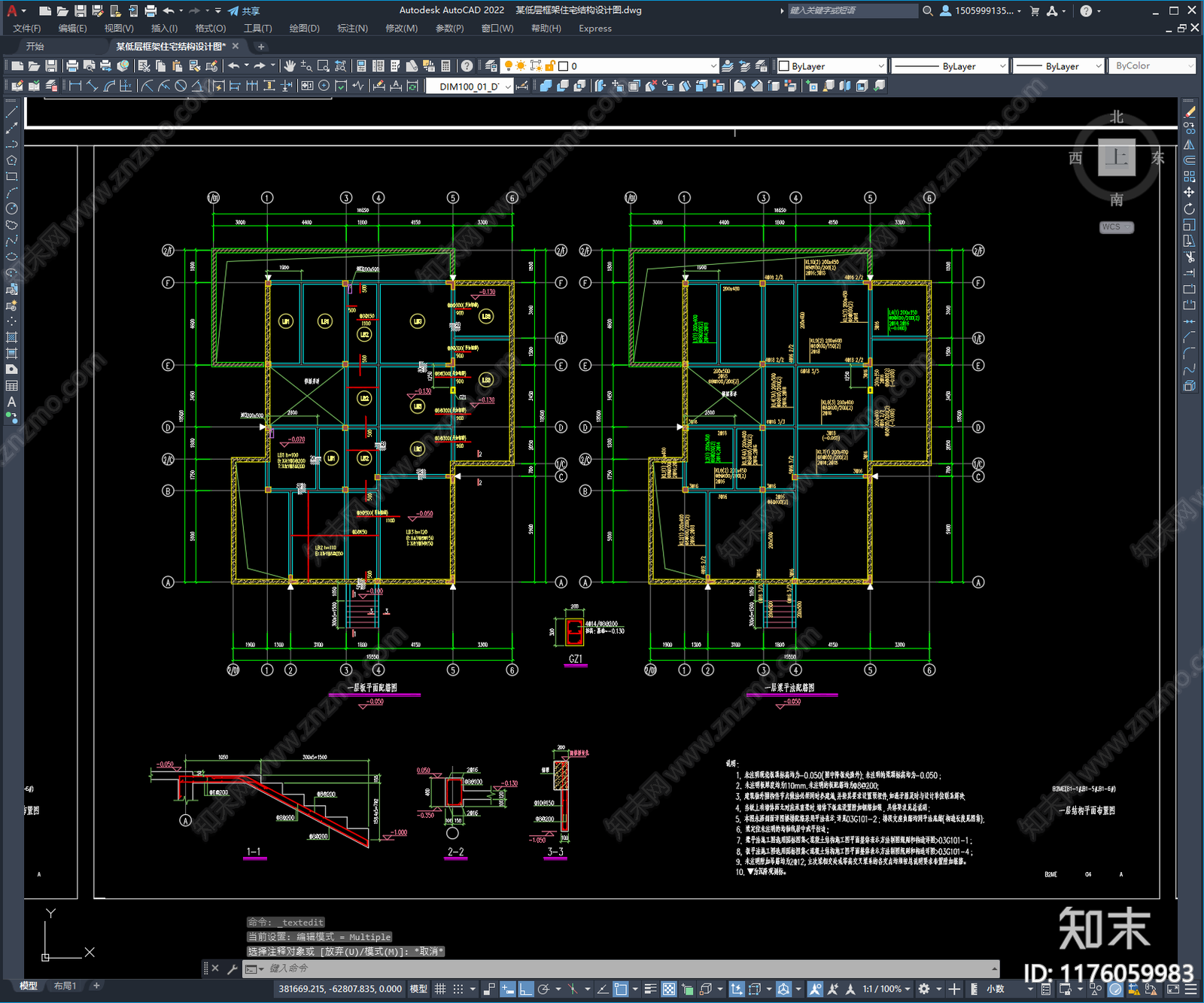Toggle lineweight display in the status bar
This screenshot has width=1204, height=1003.
tap(651, 989)
